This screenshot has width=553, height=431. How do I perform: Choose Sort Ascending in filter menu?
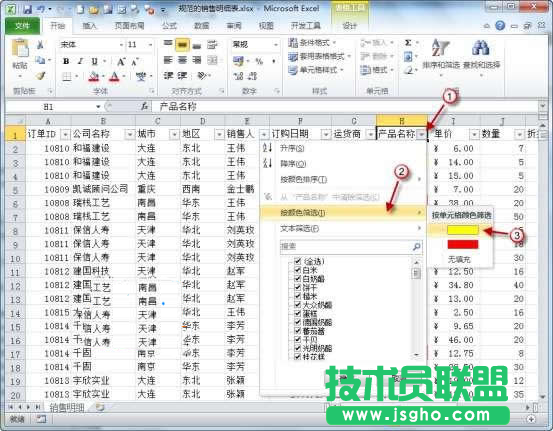pyautogui.click(x=343, y=148)
